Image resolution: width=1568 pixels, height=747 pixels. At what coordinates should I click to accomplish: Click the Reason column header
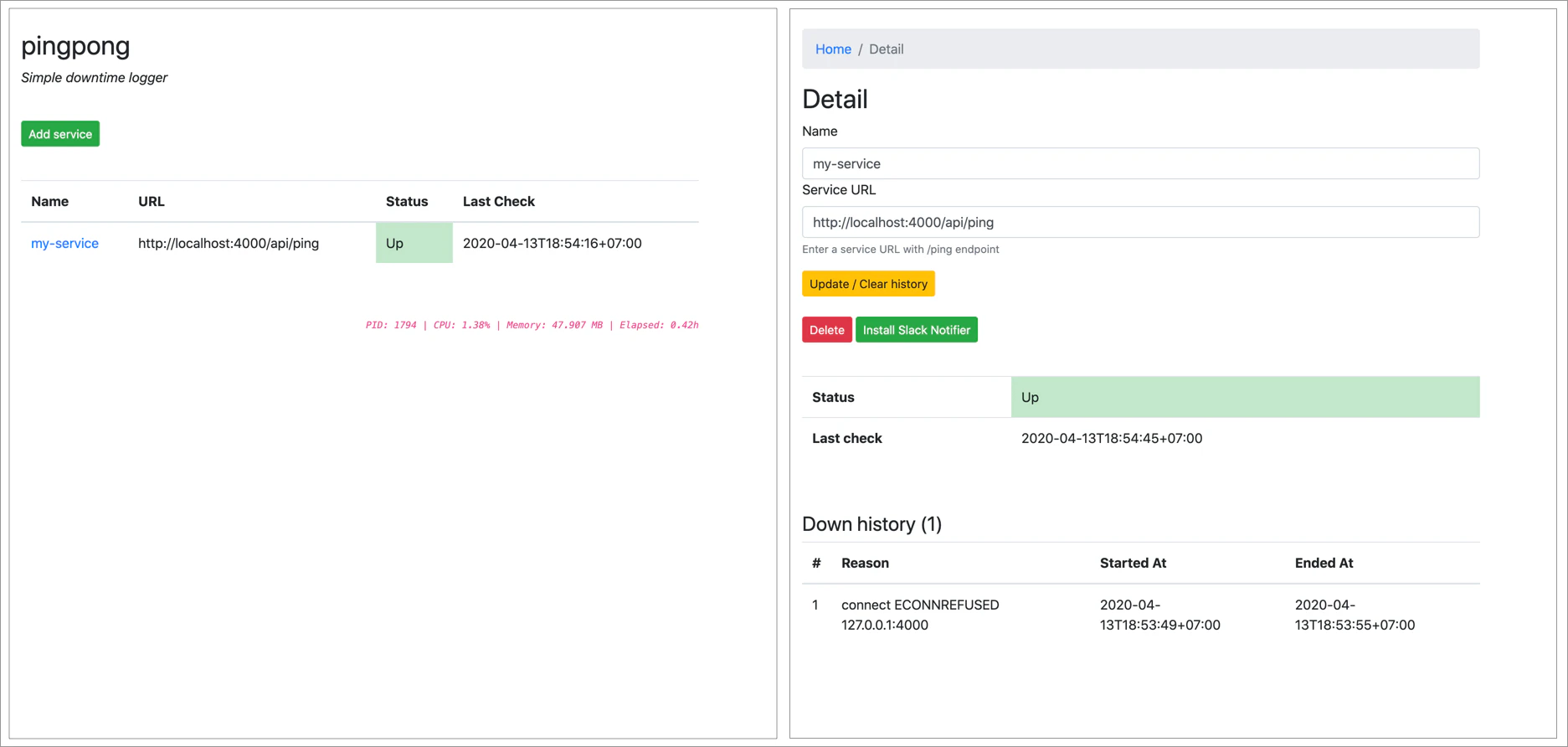pos(865,563)
